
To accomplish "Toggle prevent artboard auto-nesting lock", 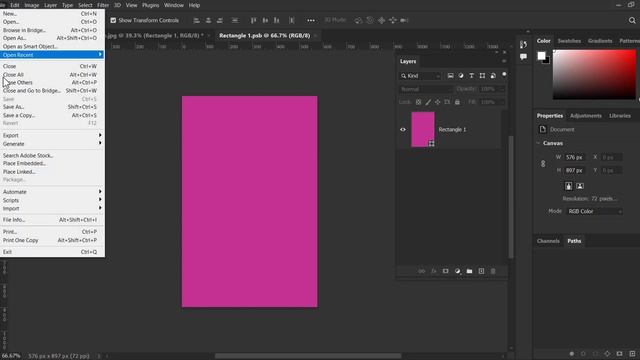I will [x=447, y=102].
